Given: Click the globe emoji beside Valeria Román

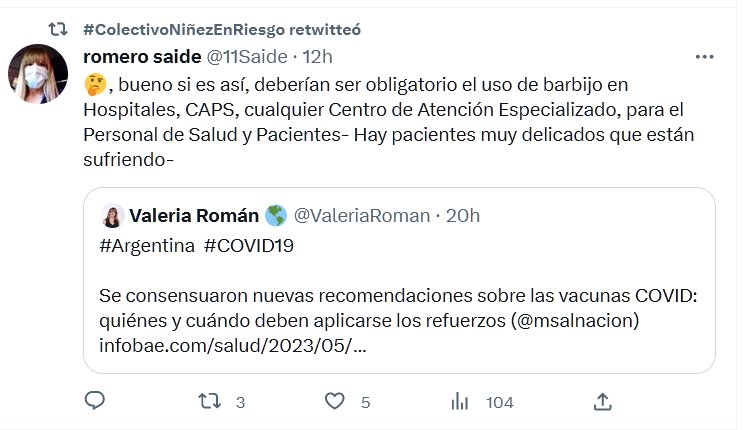Looking at the screenshot, I should (x=276, y=216).
